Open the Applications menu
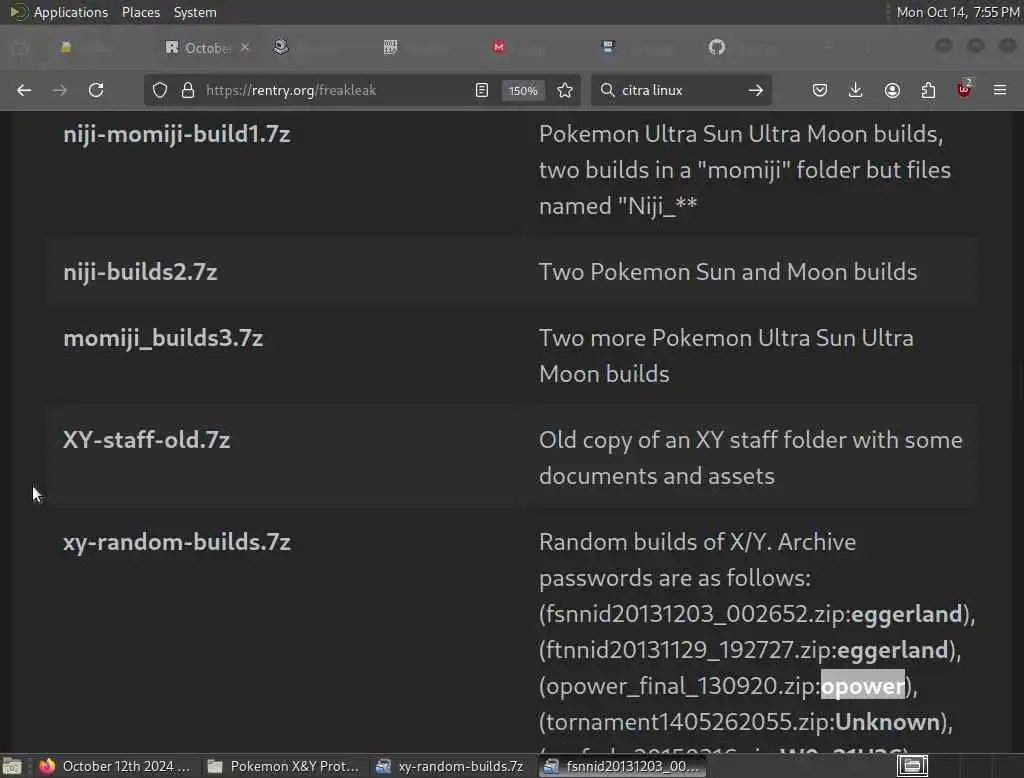The height and width of the screenshot is (778, 1024). click(71, 12)
